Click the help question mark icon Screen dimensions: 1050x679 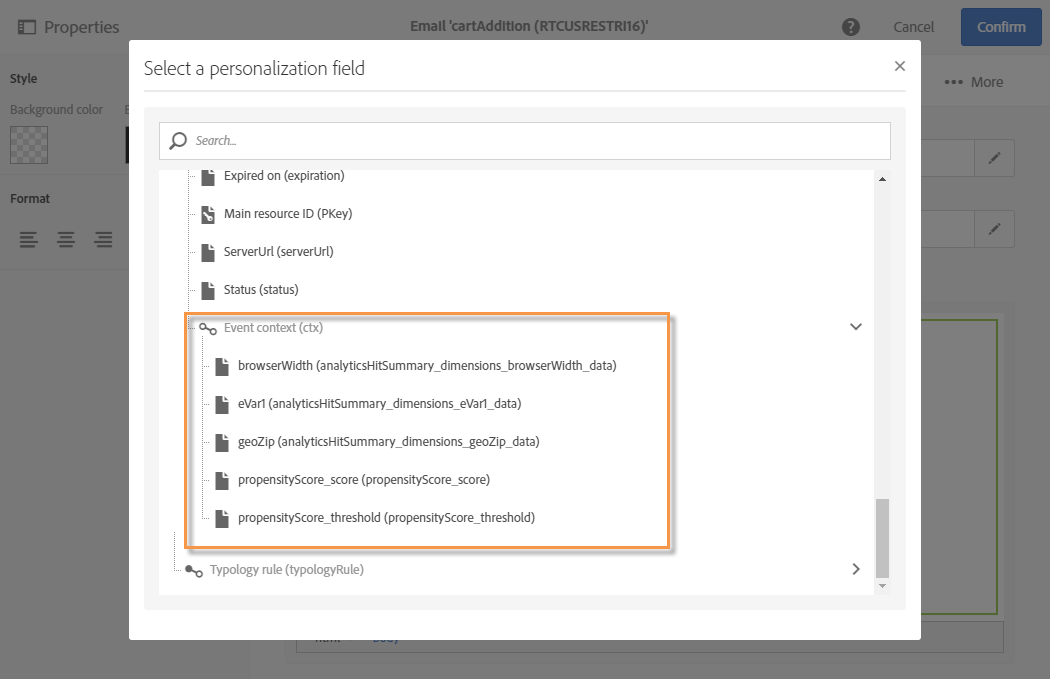click(x=851, y=27)
